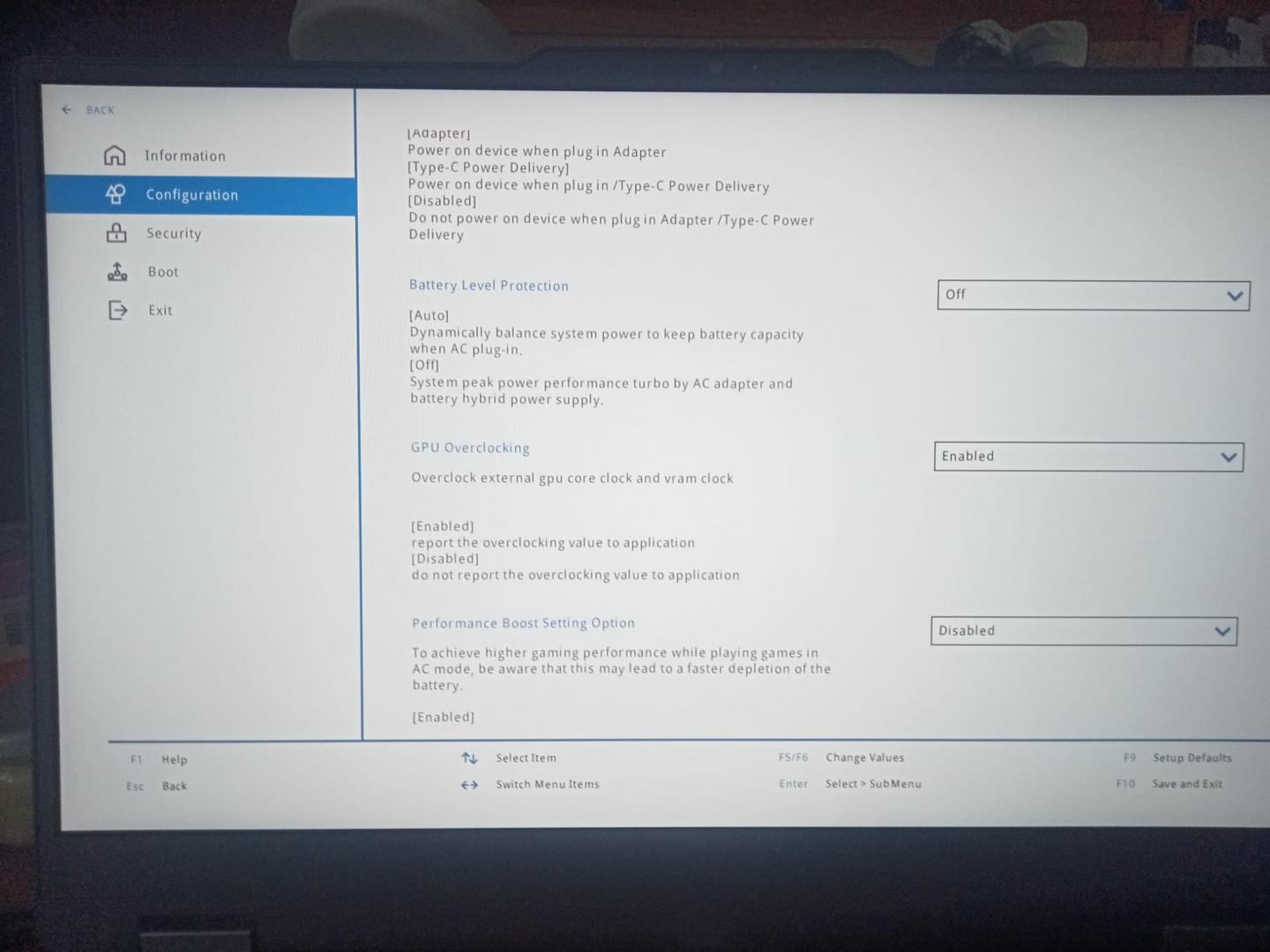This screenshot has height=952, width=1270.
Task: Open the GPU Overclocking dropdown
Action: (1089, 457)
